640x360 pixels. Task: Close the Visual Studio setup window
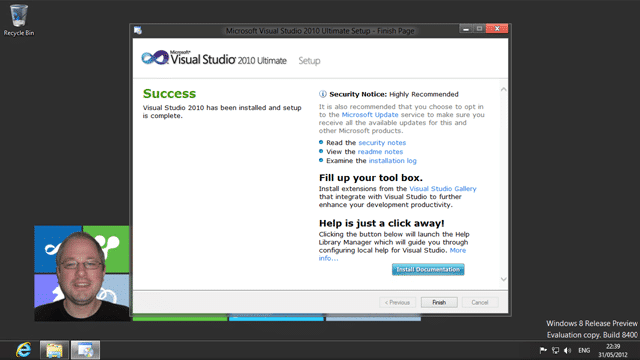click(497, 29)
